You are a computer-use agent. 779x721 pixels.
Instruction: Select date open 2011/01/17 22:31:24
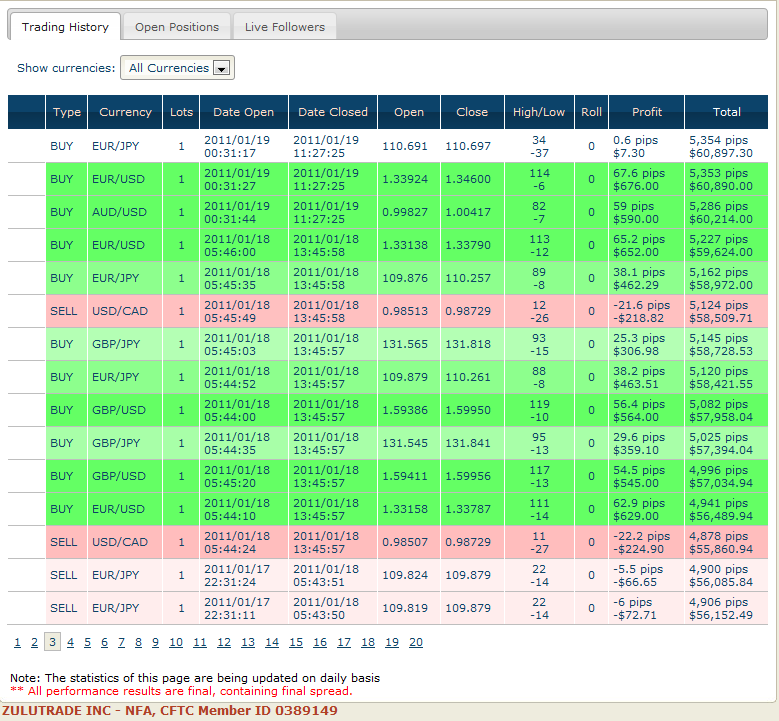[243, 575]
